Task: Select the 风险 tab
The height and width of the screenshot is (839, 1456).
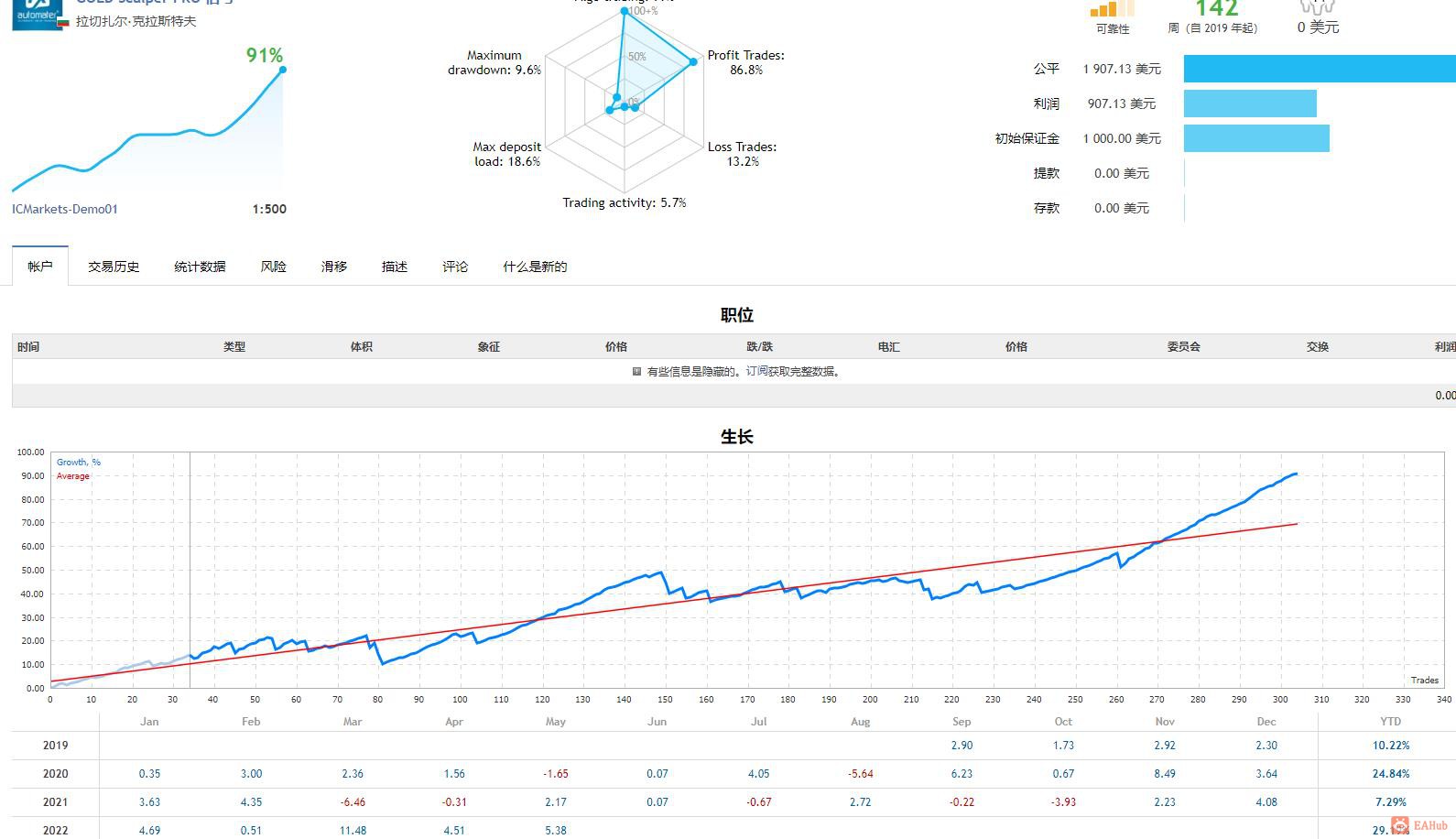Action: [273, 267]
